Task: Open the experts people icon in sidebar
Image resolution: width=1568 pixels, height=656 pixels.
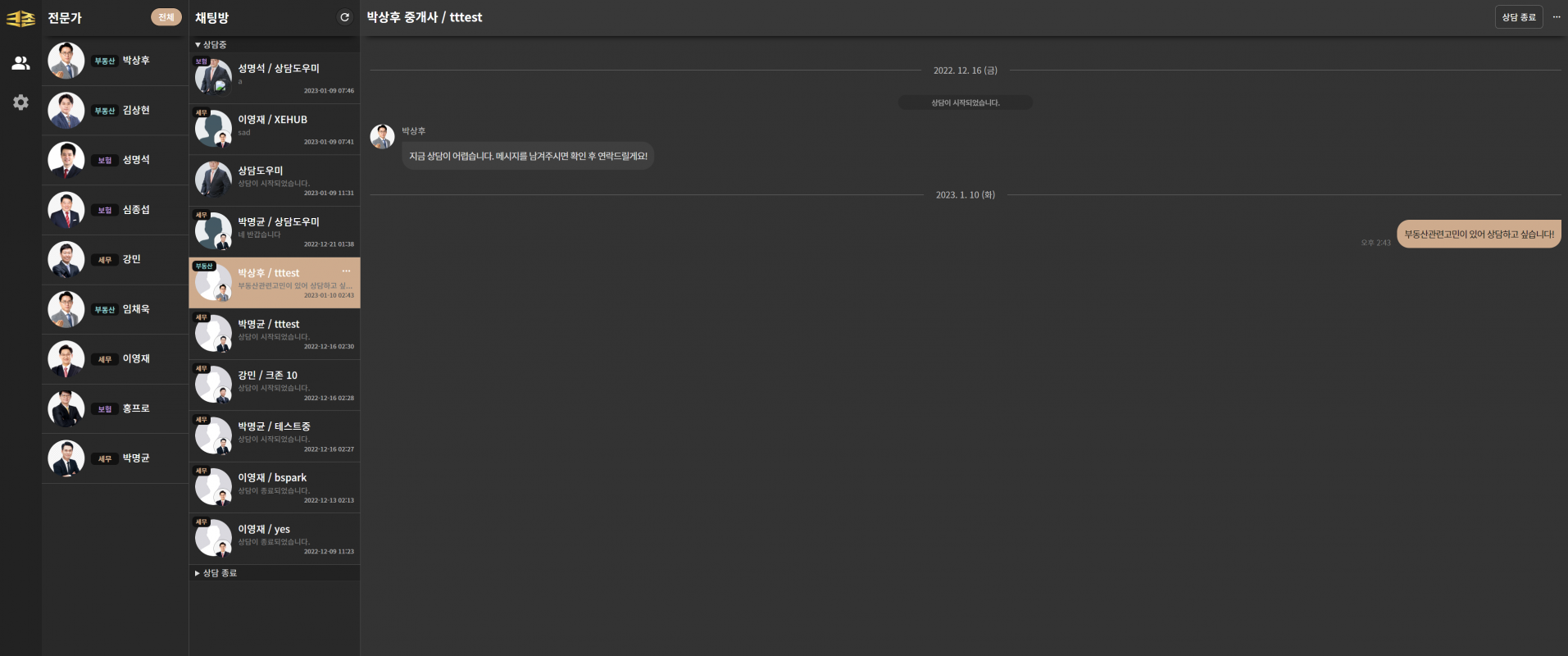Action: point(20,63)
